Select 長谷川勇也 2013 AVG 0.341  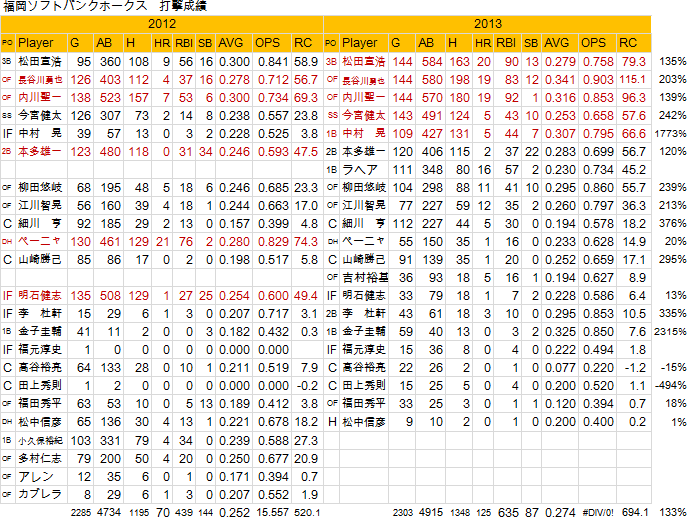(x=560, y=79)
